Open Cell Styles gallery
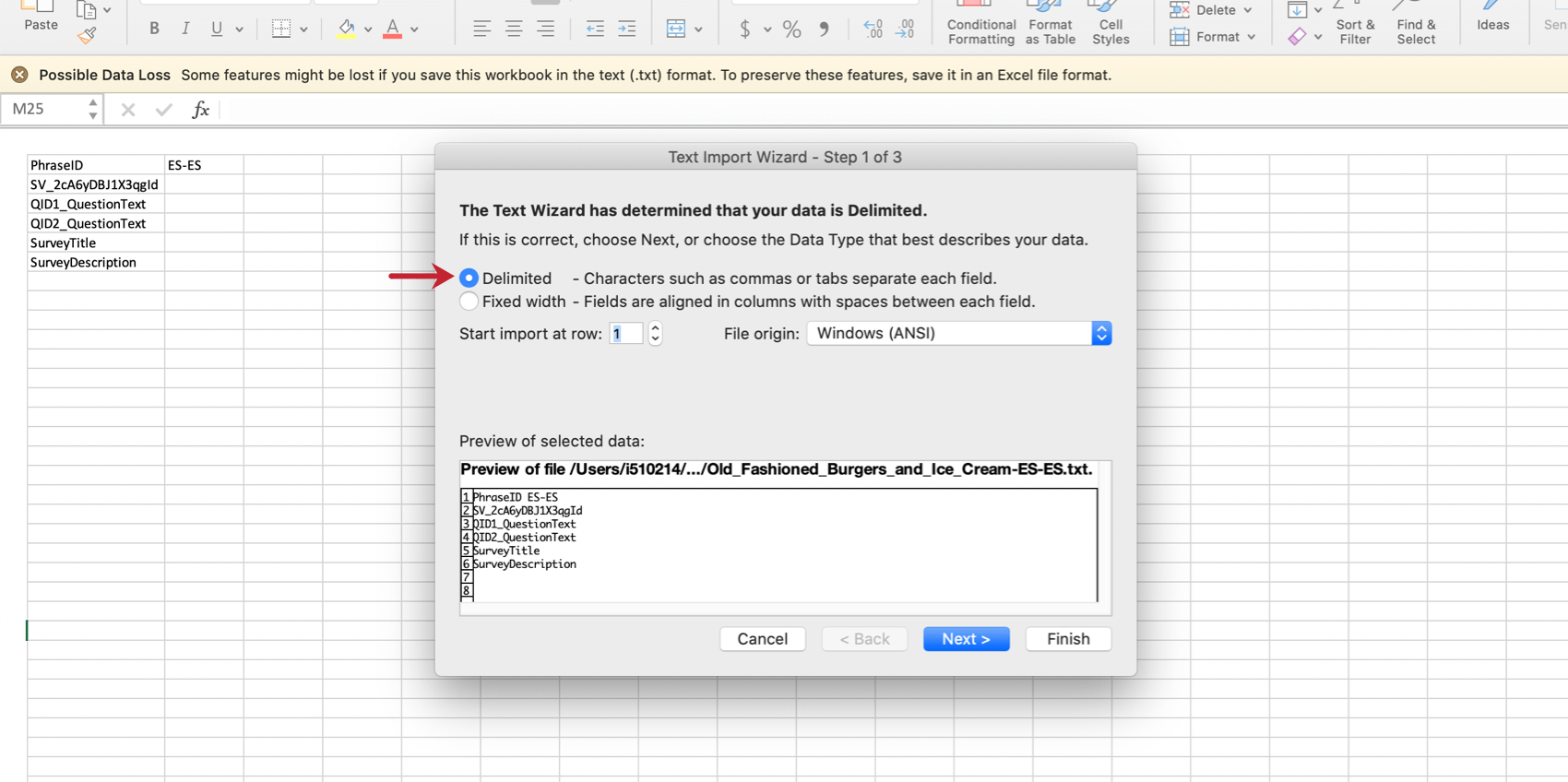This screenshot has width=1568, height=782. coord(1111,23)
